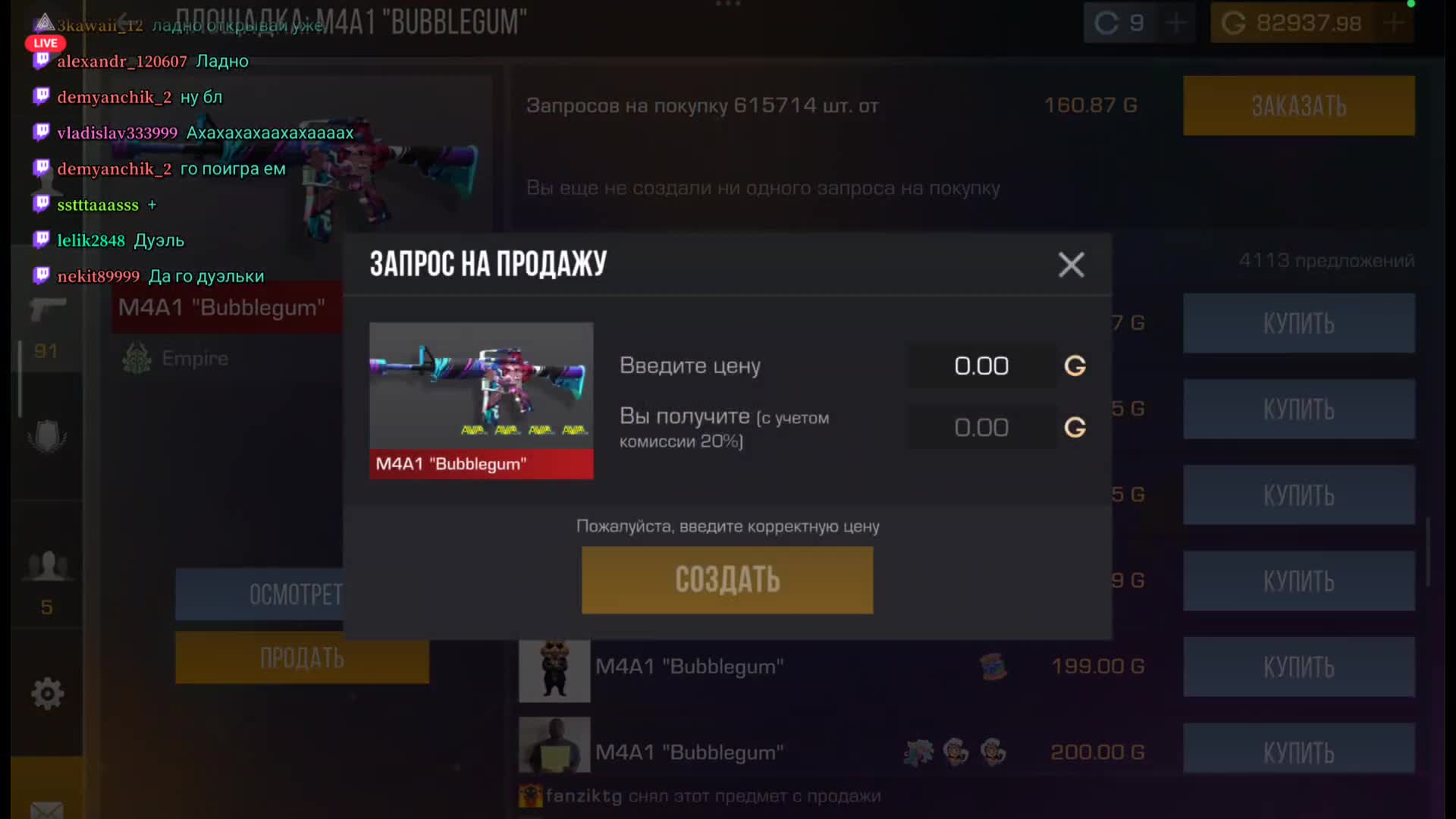Add coins using plus next to 9
Screen dimensions: 1456x819
(1176, 23)
